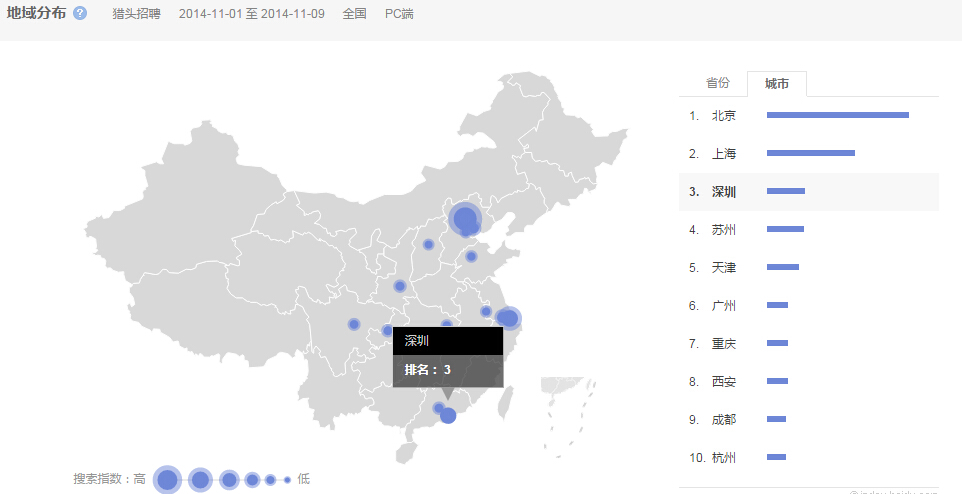Select 上海 in the city ranking

pyautogui.click(x=724, y=154)
